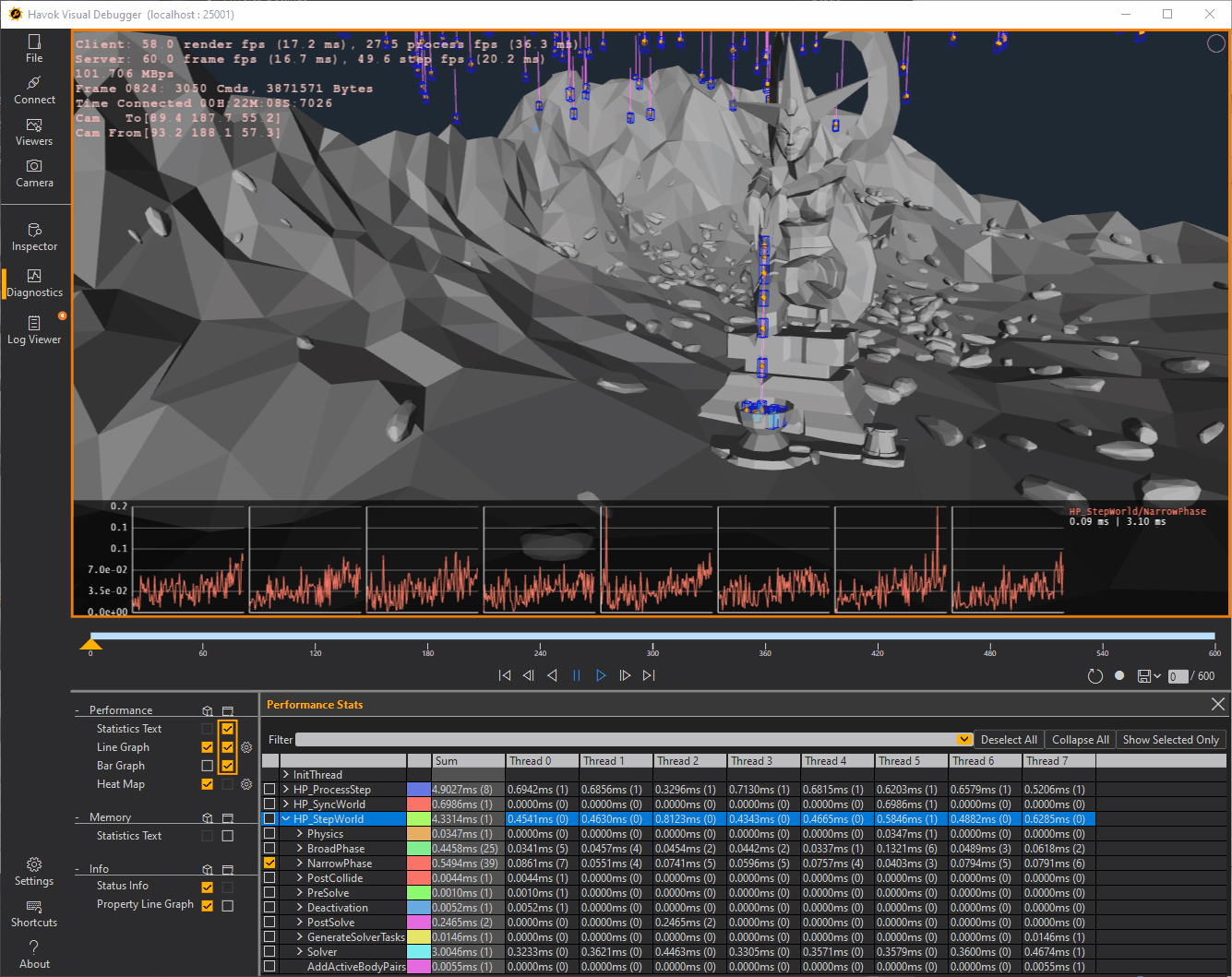The image size is (1232, 977).
Task: Toggle Status Info checkbox
Action: point(207,886)
